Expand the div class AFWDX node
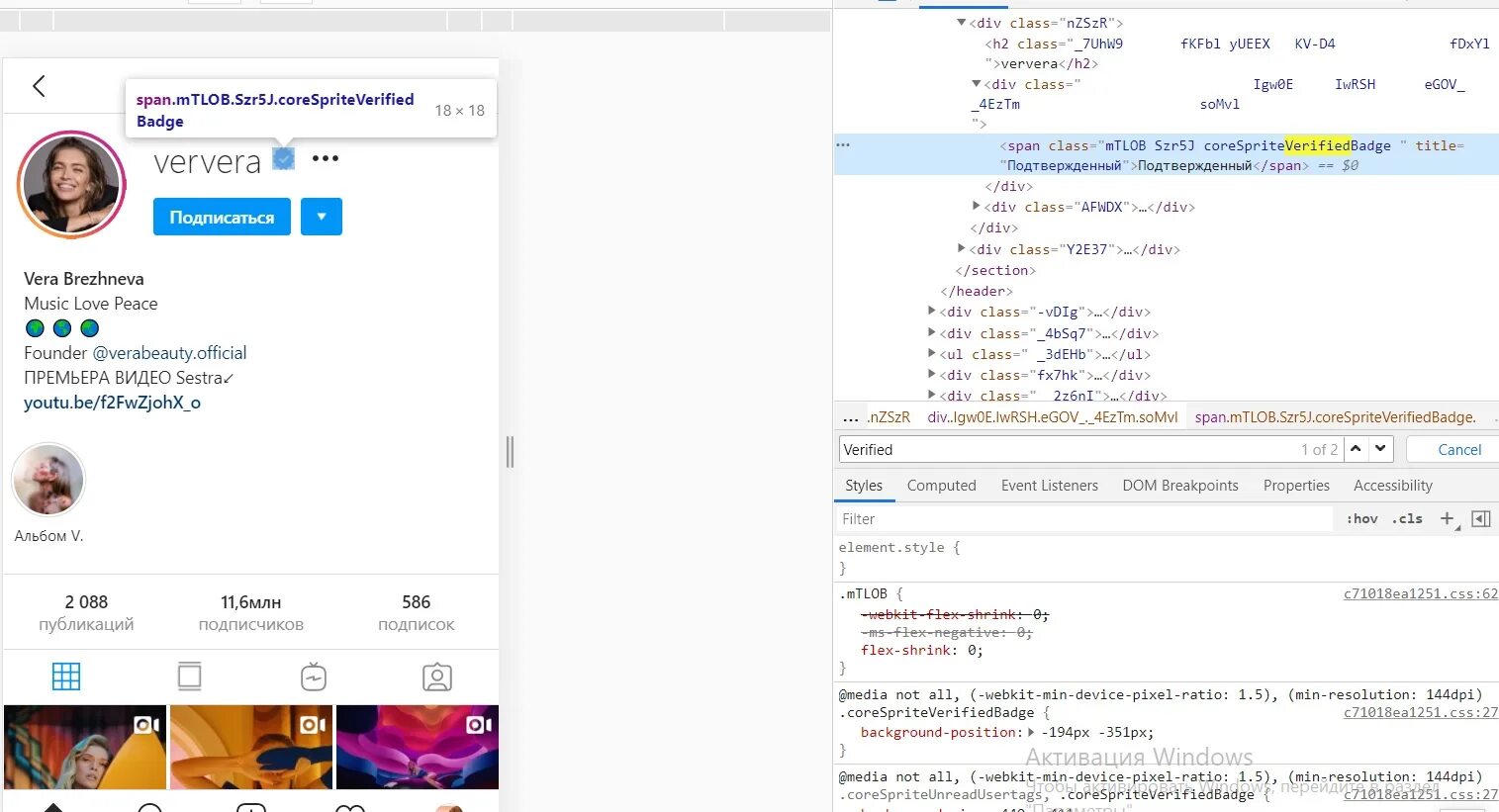This screenshot has width=1499, height=812. point(977,207)
